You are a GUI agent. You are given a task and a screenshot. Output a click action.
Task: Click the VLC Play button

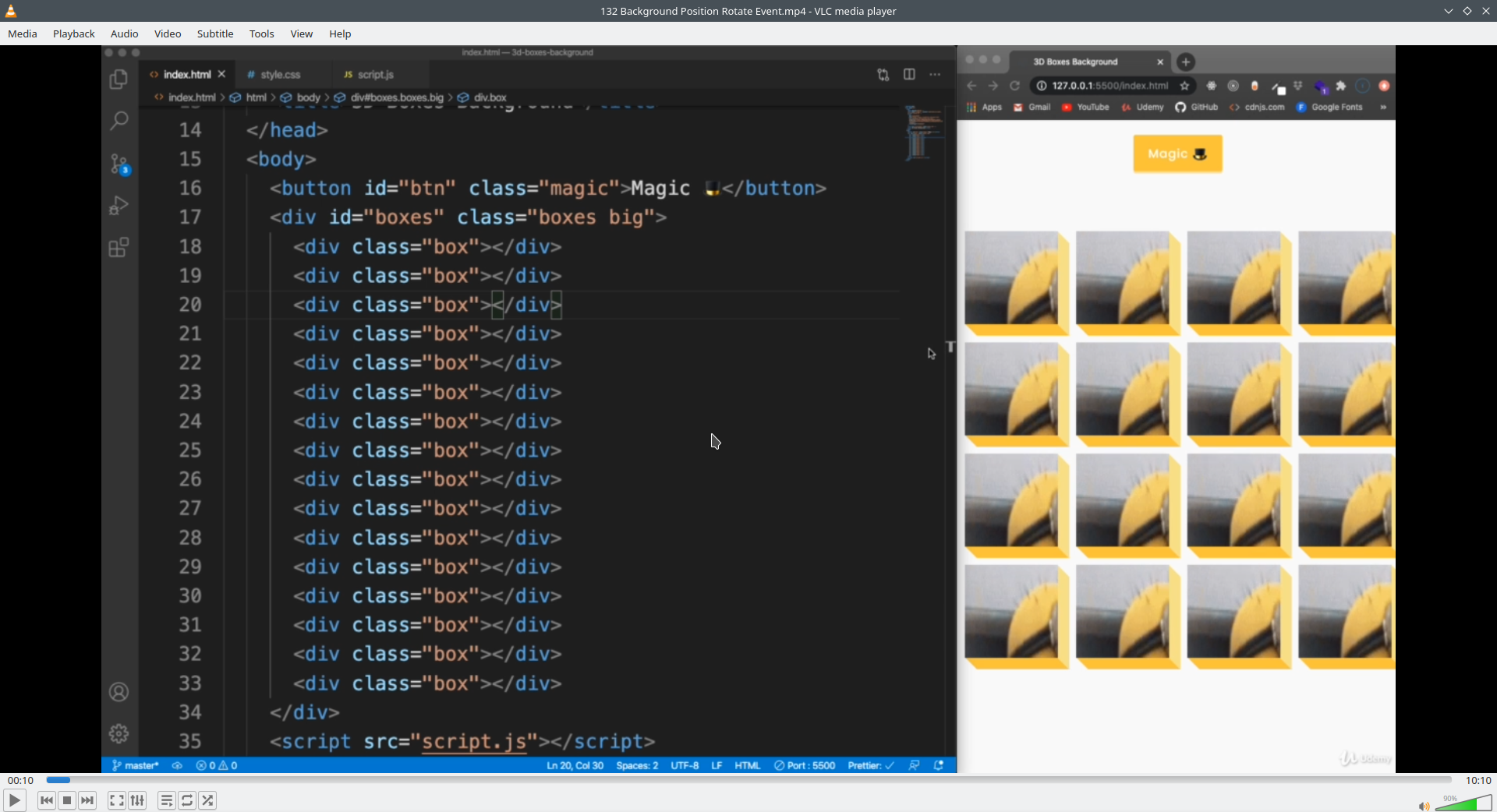click(x=14, y=800)
